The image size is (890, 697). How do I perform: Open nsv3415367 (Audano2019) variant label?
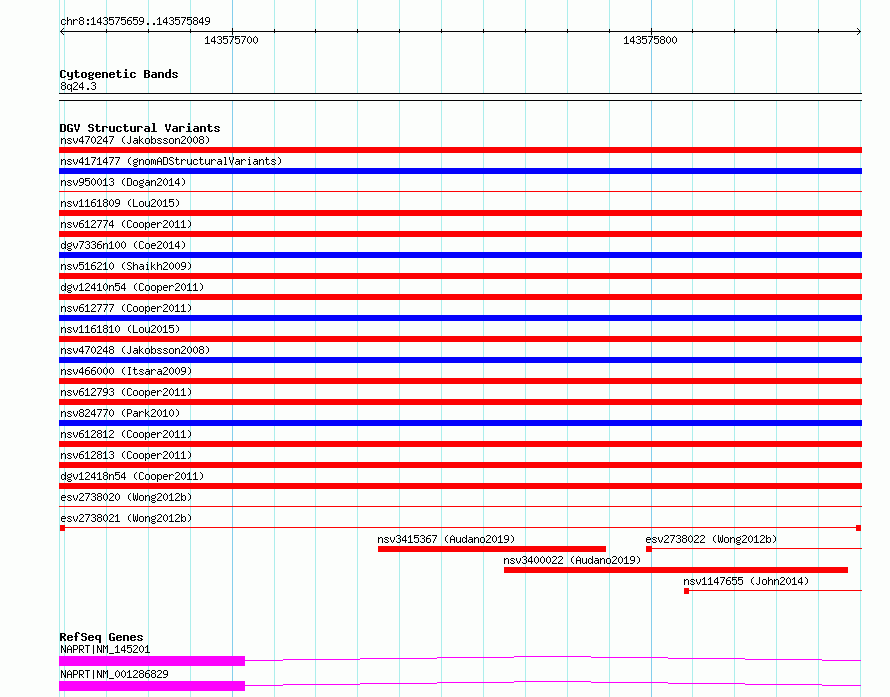(x=446, y=539)
